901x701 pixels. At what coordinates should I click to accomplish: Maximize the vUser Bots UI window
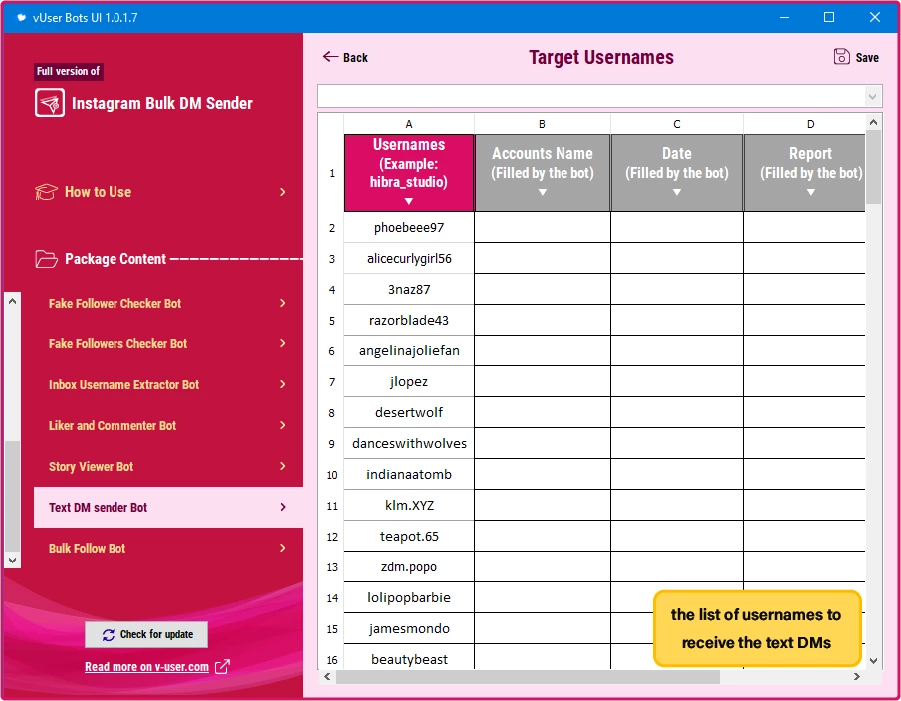829,17
